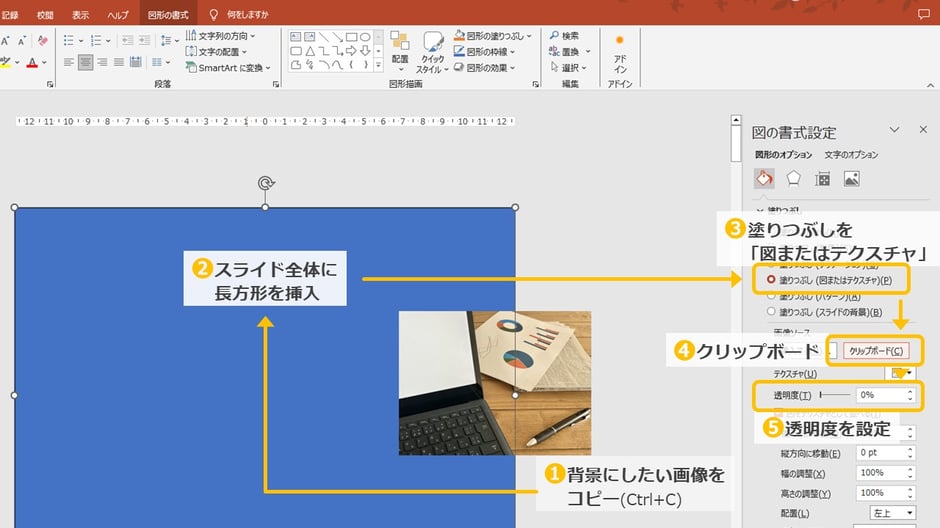Expand the shapes gallery more arrow

(x=378, y=65)
